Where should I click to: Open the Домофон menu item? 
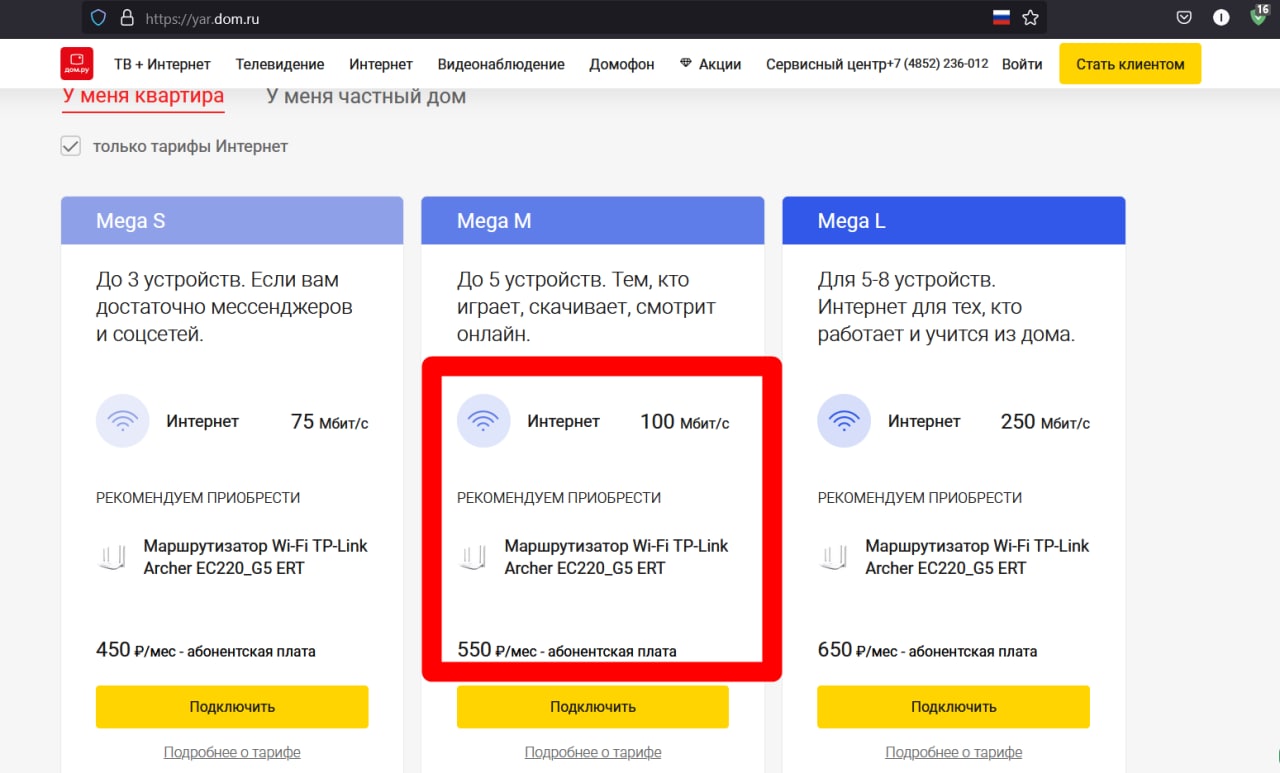point(622,64)
